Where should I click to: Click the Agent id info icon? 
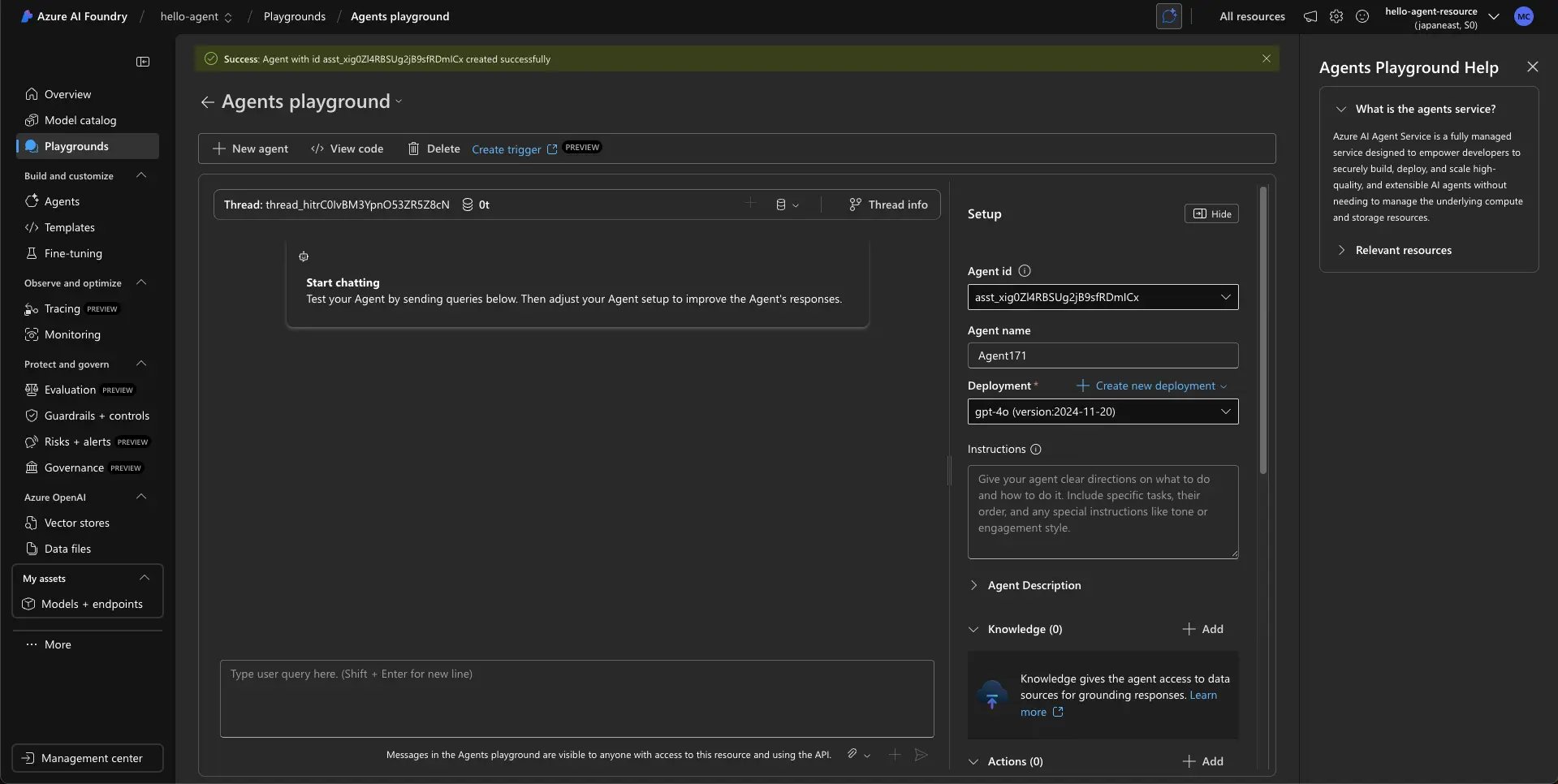pos(1025,271)
